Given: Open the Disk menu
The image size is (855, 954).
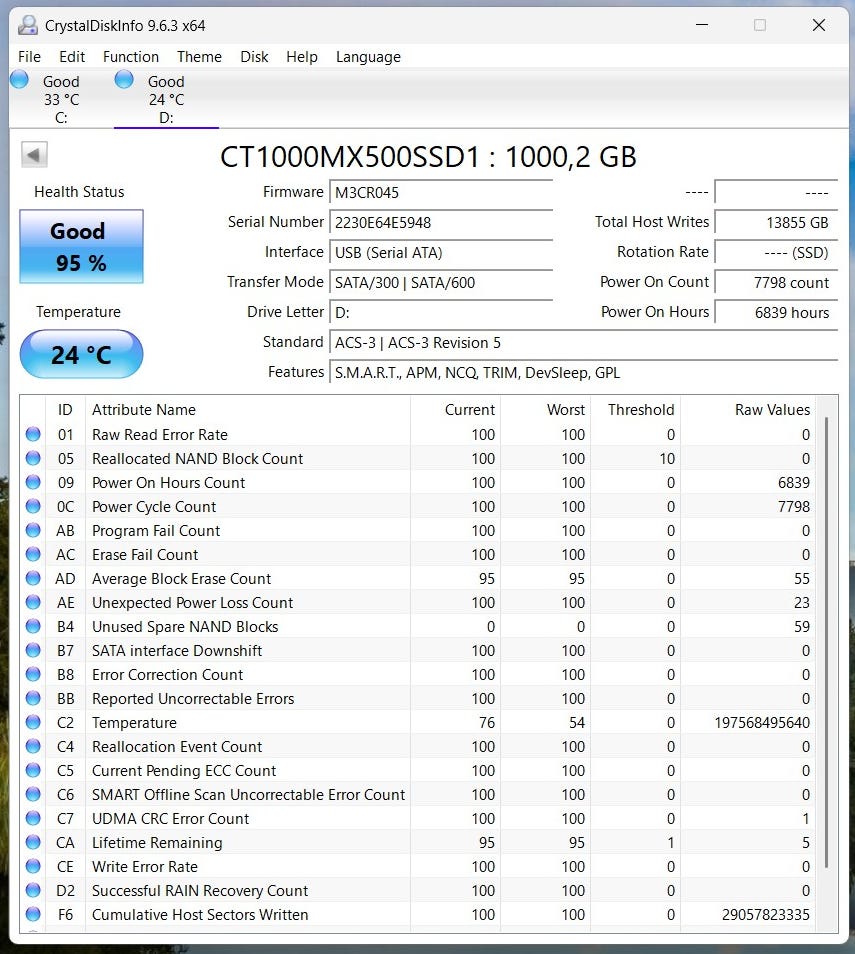Looking at the screenshot, I should click(254, 57).
